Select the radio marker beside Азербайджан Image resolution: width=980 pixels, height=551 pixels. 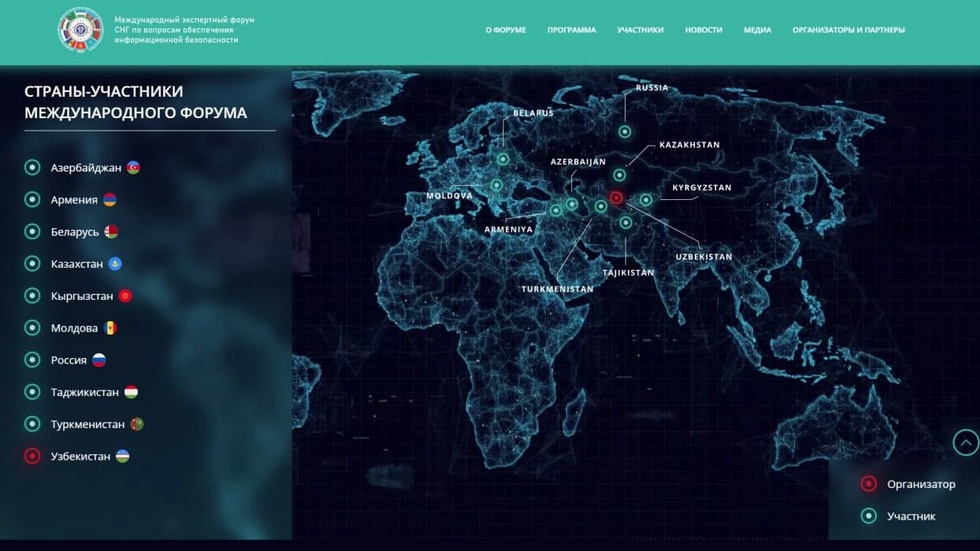pos(33,168)
